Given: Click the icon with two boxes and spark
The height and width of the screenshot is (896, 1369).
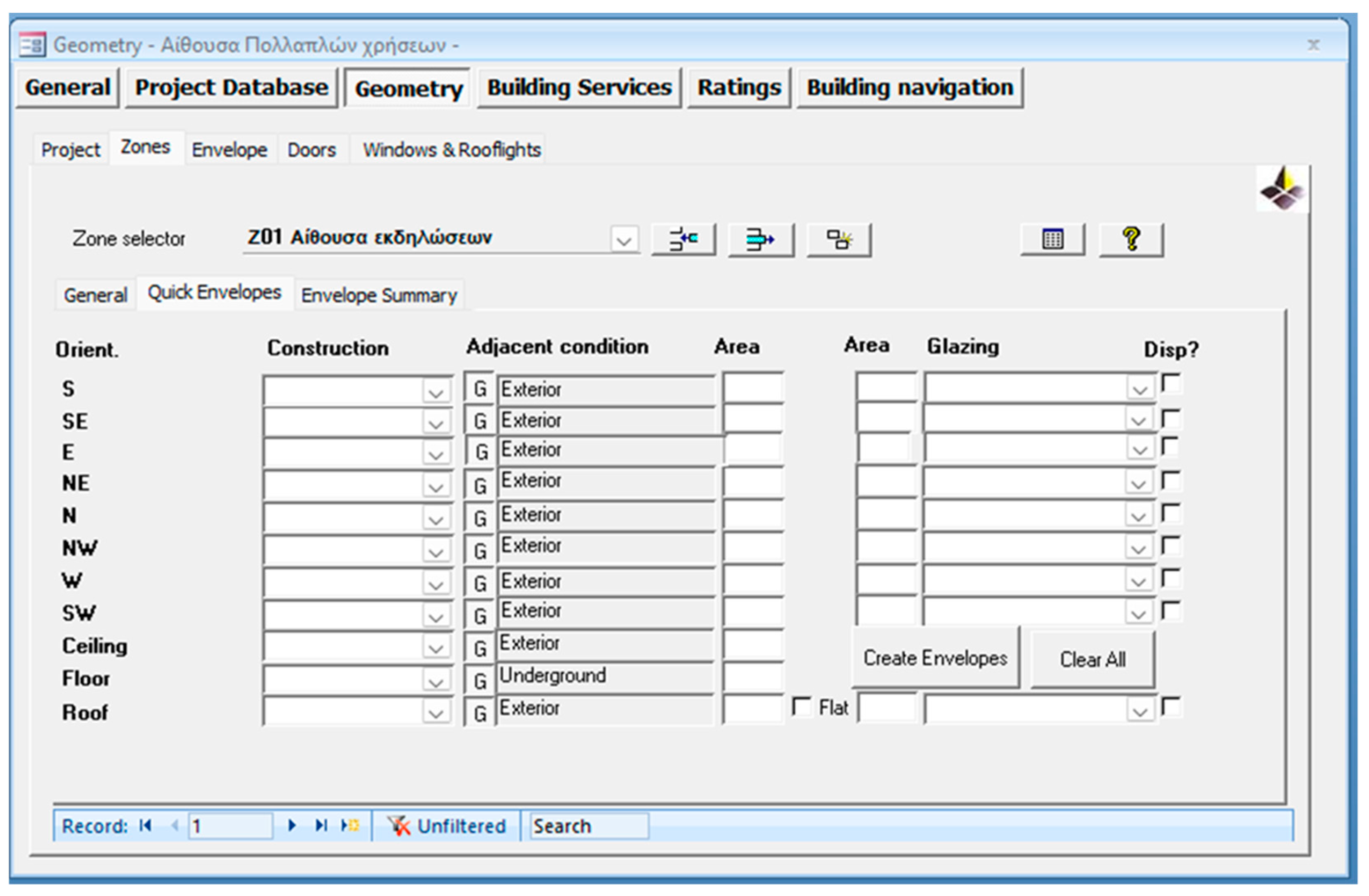Looking at the screenshot, I should click(839, 239).
